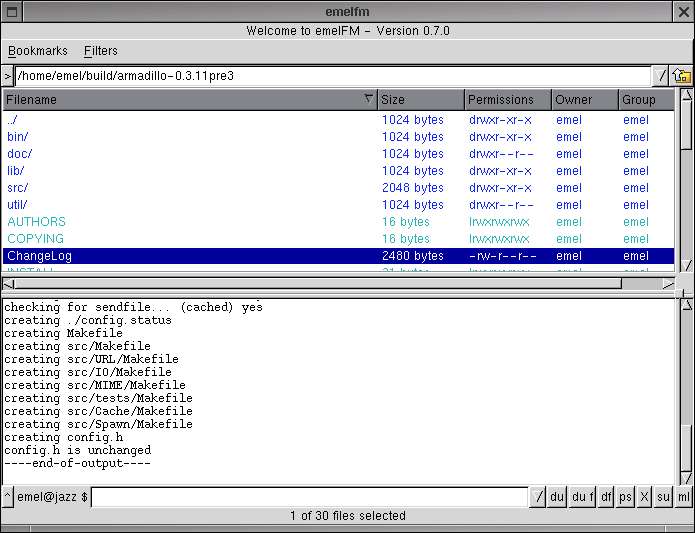Select the COPYING file link
695x533 pixels.
click(x=35, y=239)
